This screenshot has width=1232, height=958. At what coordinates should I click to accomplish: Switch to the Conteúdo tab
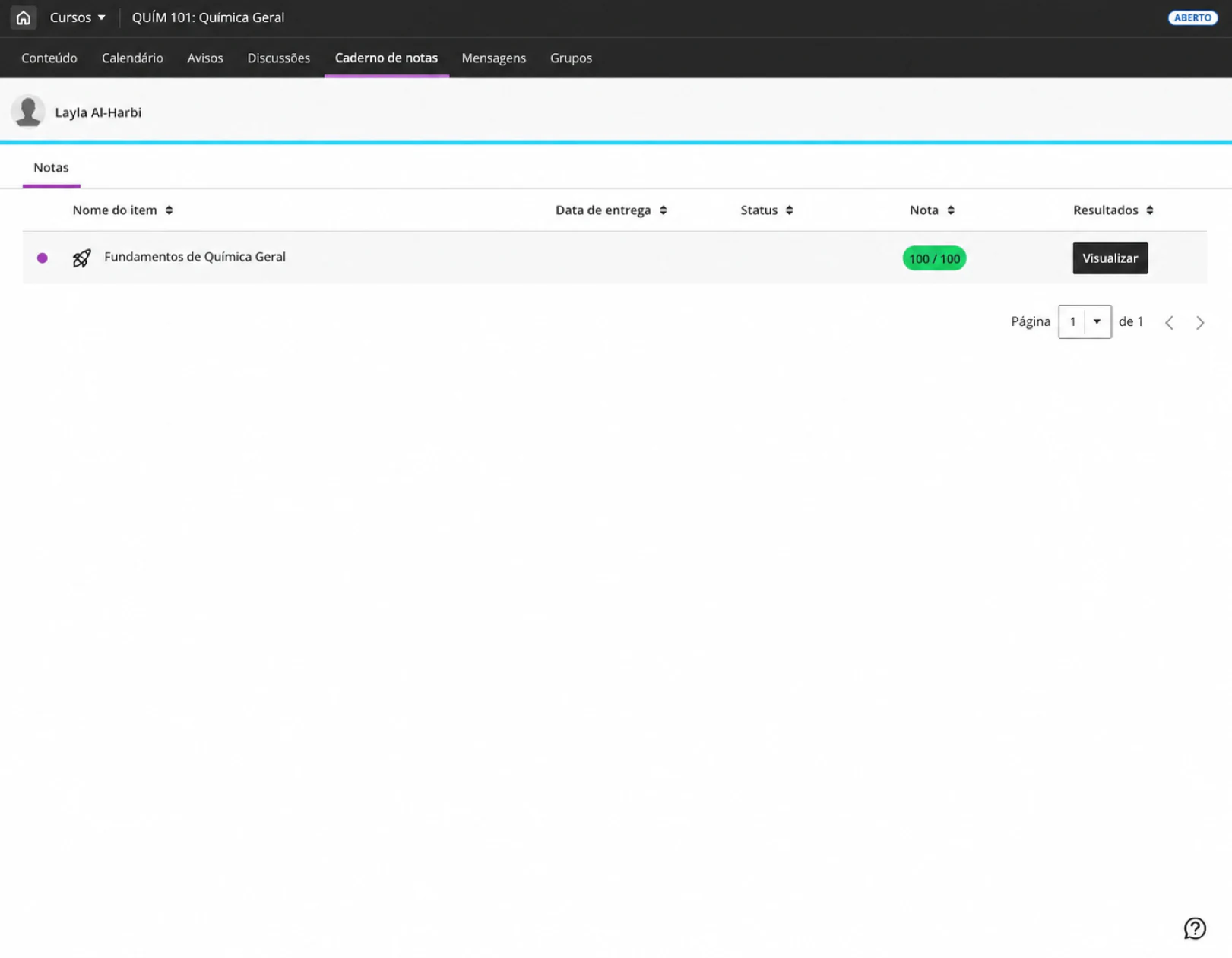tap(49, 58)
